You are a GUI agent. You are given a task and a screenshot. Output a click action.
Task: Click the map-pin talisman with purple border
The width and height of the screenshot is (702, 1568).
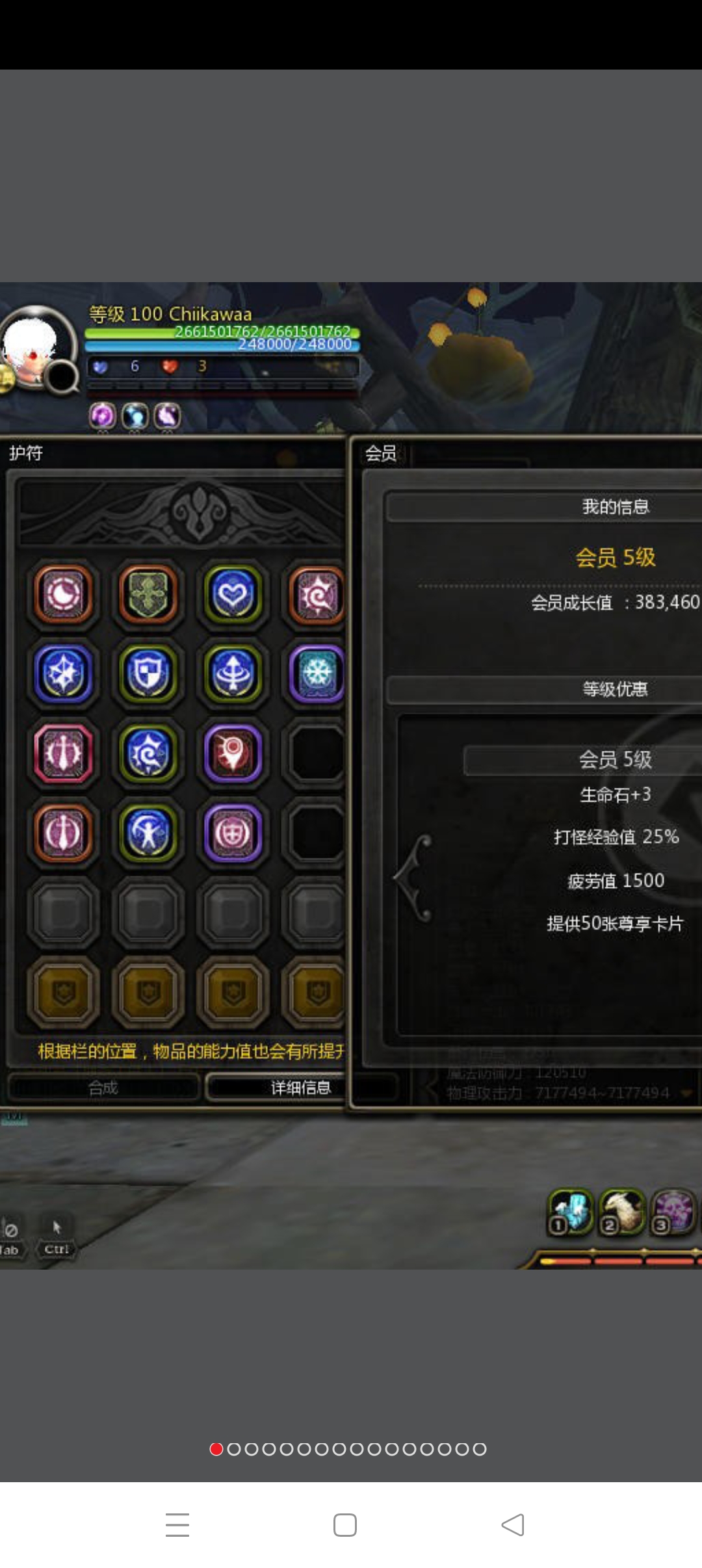click(x=233, y=753)
